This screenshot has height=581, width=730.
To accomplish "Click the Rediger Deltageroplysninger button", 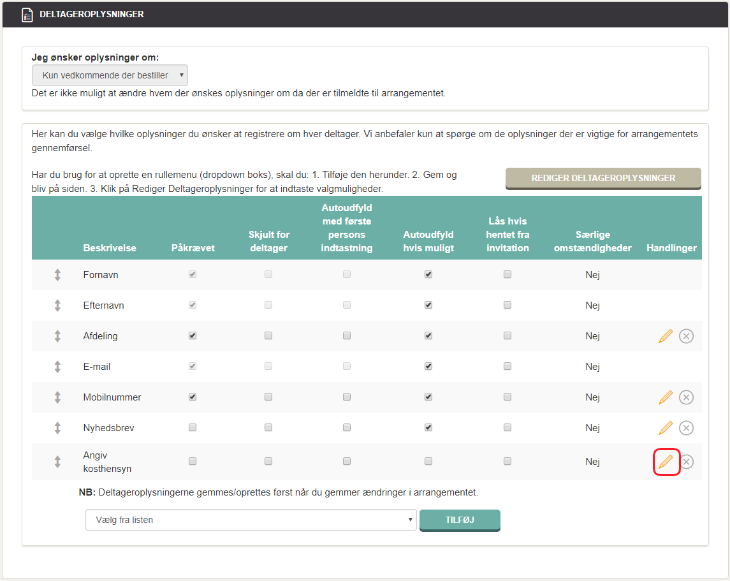I will coord(603,178).
